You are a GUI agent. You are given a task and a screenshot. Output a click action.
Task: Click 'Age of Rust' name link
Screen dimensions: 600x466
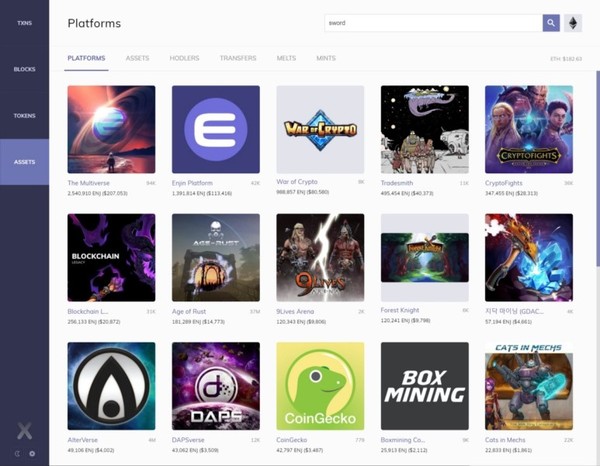point(189,311)
